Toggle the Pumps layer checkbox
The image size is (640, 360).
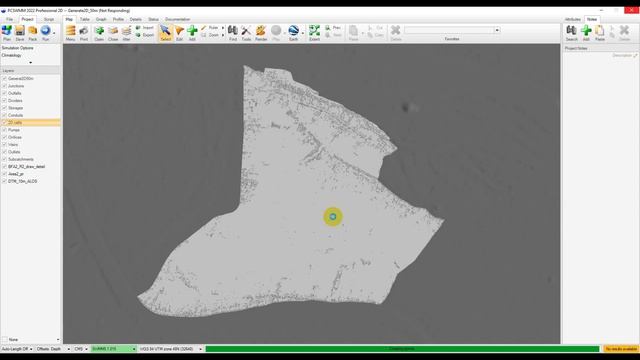(x=4, y=130)
